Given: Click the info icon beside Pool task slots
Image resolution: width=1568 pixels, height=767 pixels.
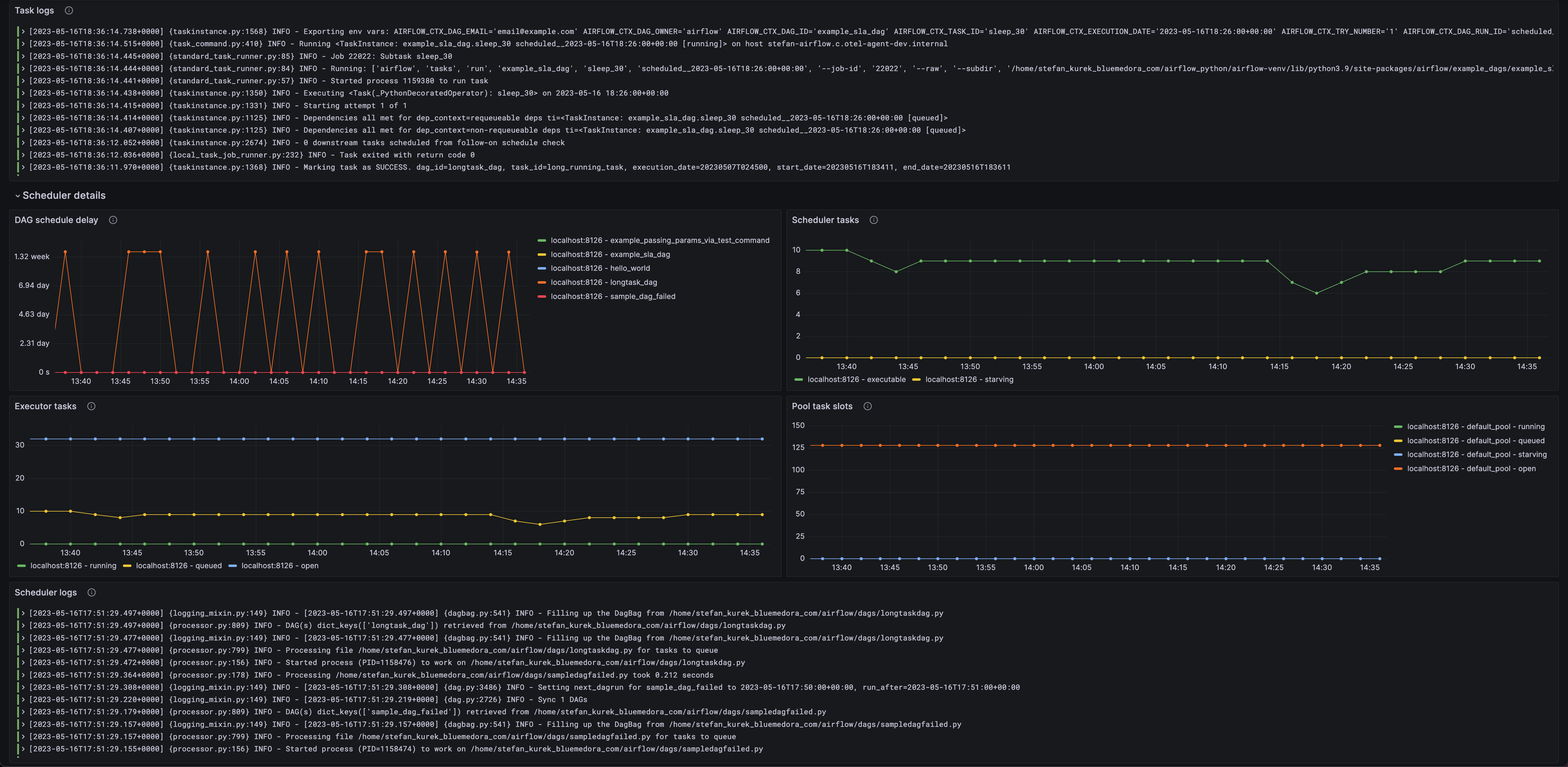Looking at the screenshot, I should (867, 406).
